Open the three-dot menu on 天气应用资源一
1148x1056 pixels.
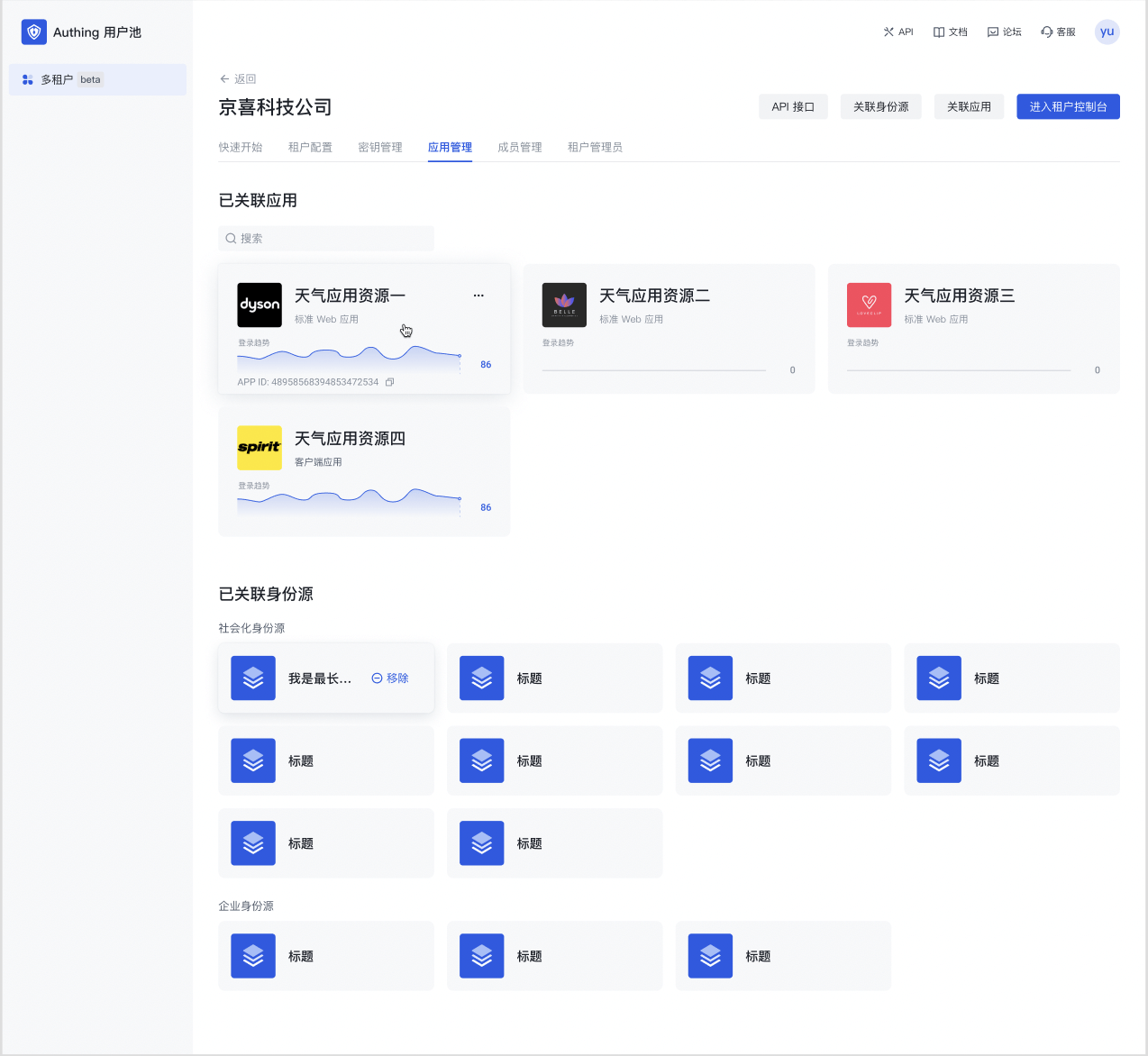pyautogui.click(x=478, y=296)
